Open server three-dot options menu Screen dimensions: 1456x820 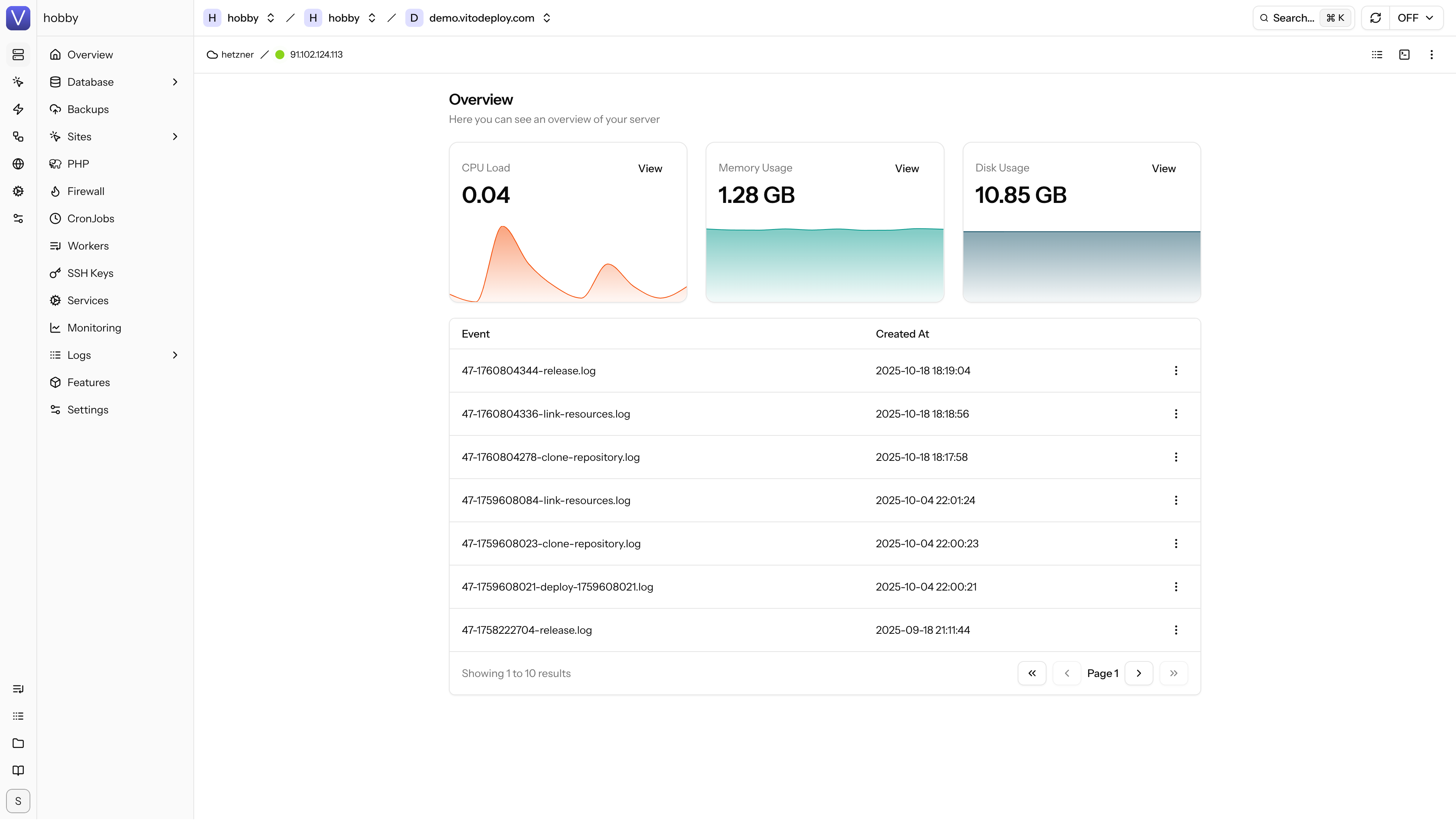(x=1431, y=54)
